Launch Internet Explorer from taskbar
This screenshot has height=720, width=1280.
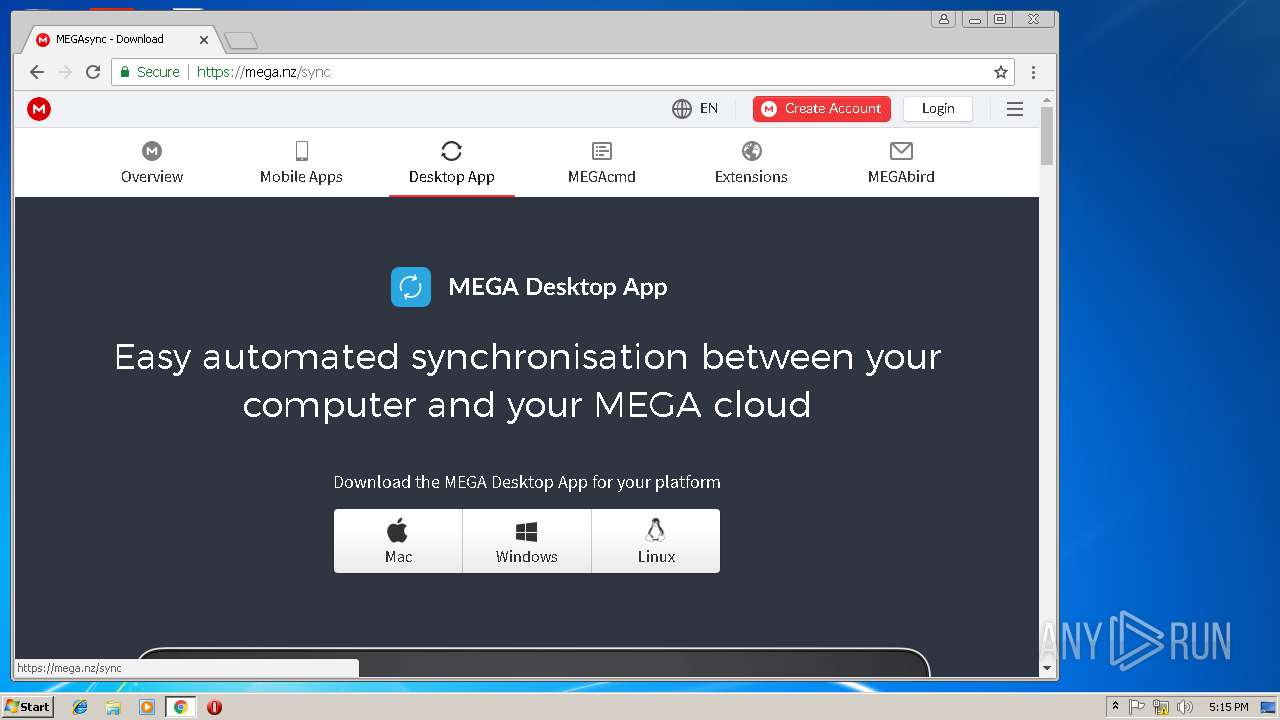coord(80,707)
